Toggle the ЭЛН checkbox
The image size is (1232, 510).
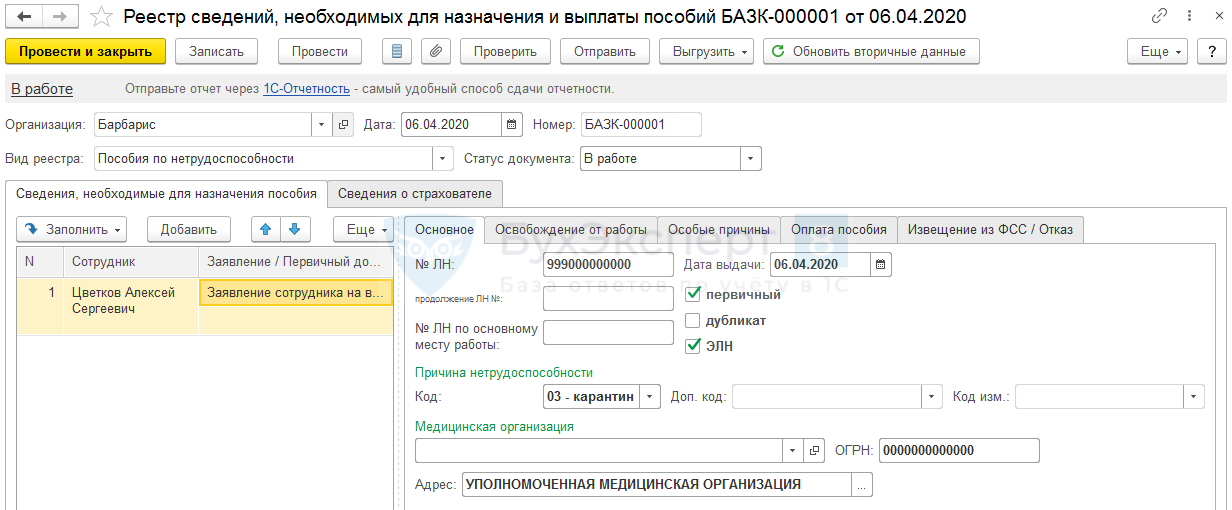[693, 347]
